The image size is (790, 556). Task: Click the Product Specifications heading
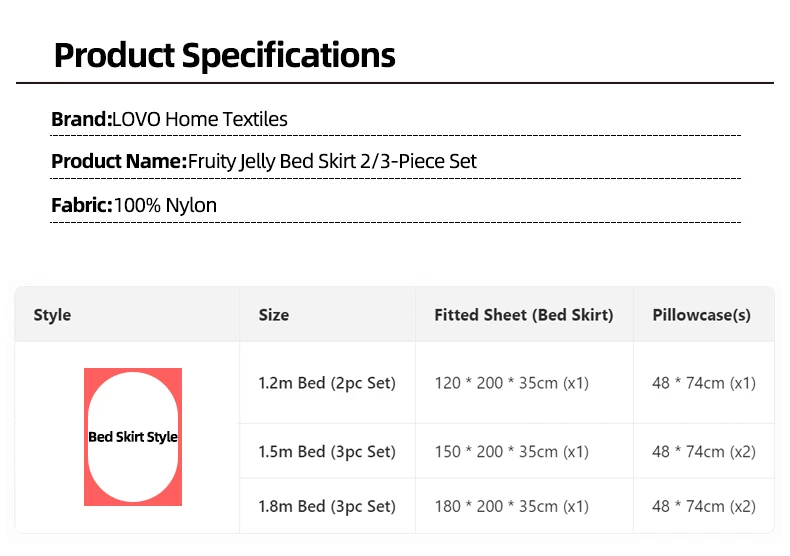tap(225, 55)
